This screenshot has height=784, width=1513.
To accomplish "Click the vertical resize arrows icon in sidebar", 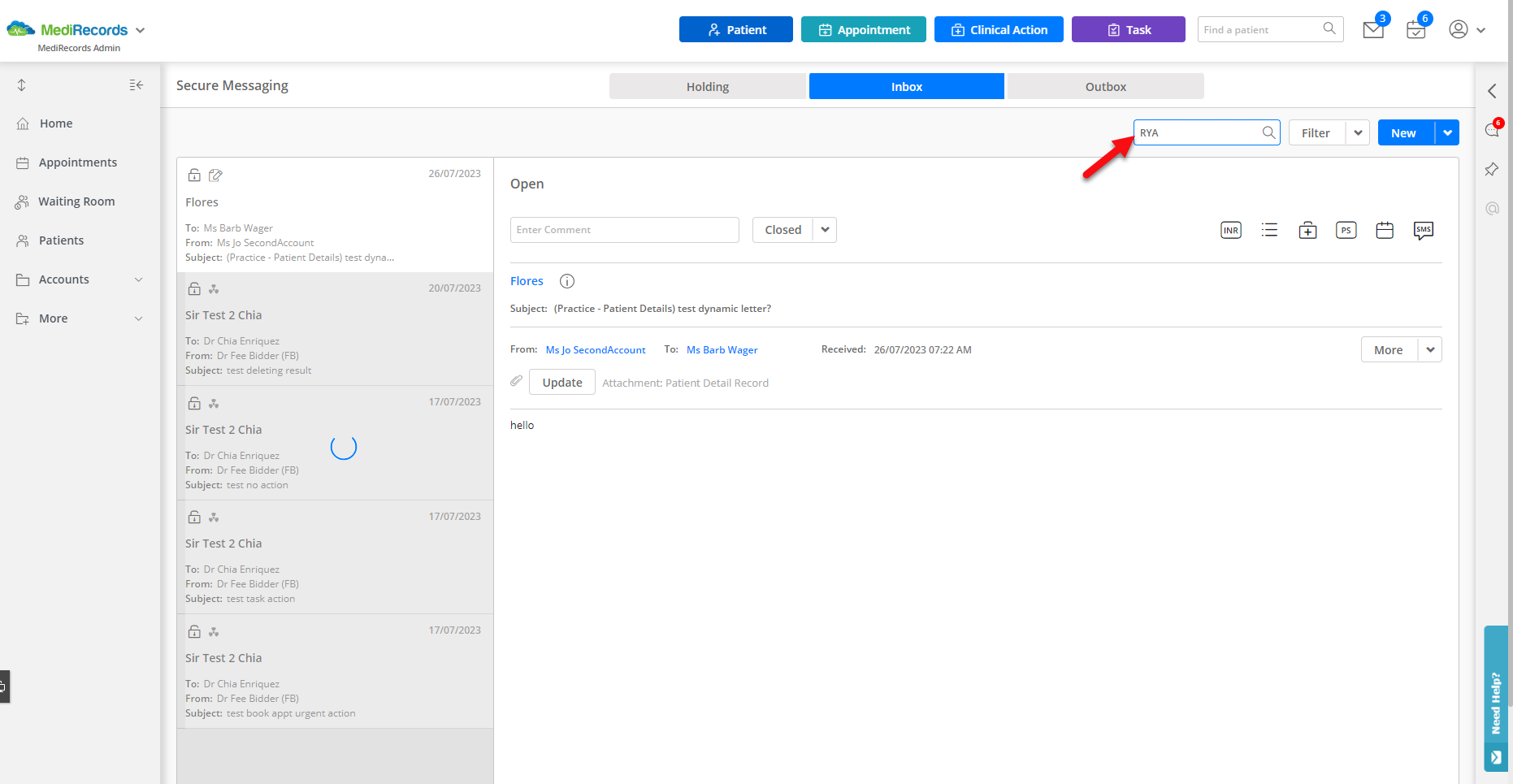I will click(x=22, y=84).
